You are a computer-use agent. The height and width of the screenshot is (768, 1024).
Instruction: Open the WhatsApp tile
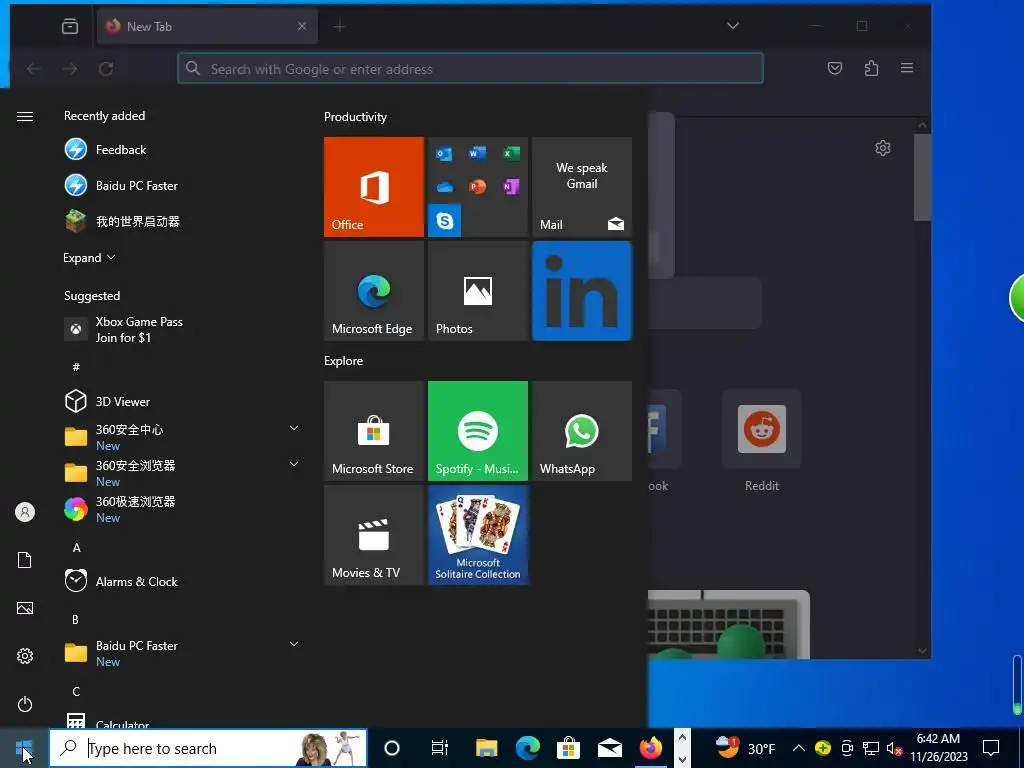click(582, 431)
